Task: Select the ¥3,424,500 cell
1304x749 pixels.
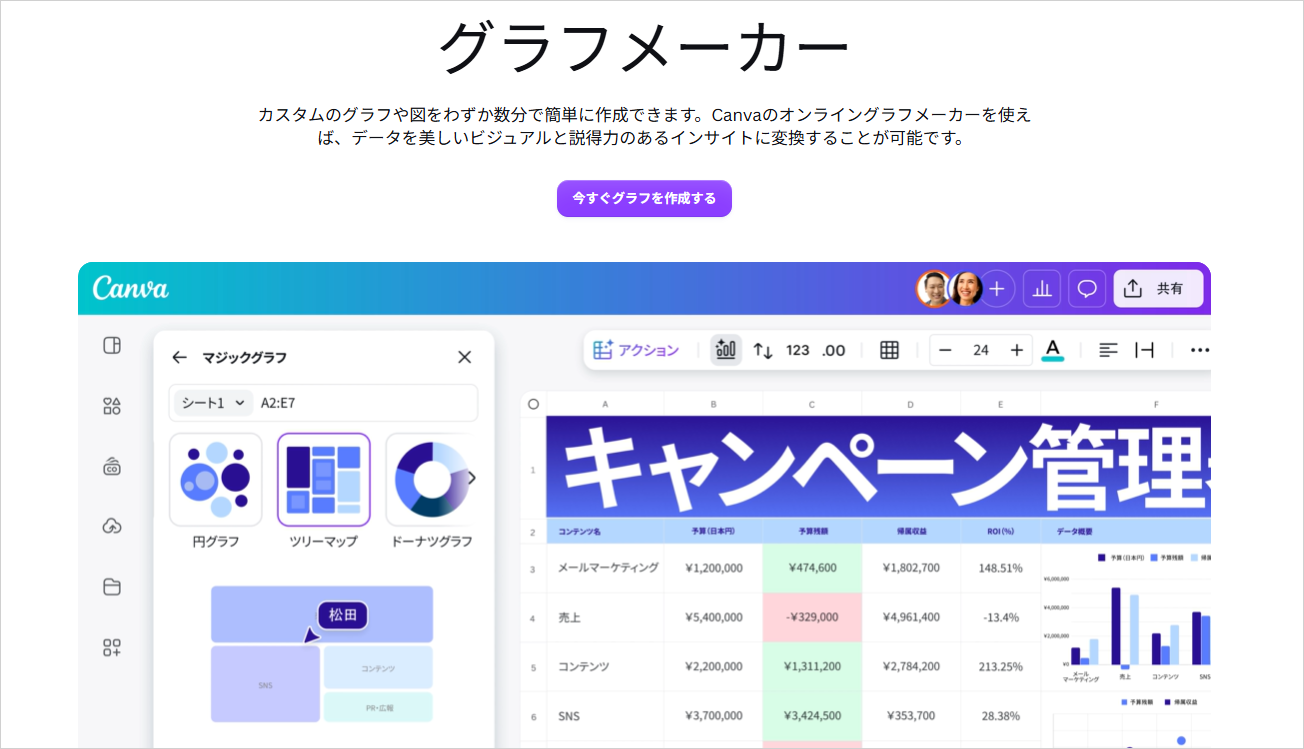Action: click(811, 715)
